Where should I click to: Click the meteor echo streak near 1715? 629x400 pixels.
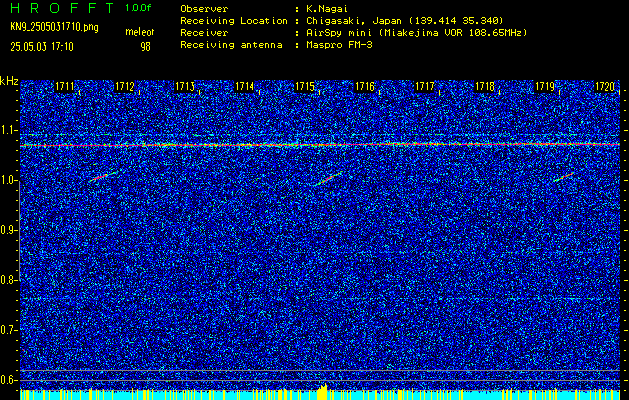pyautogui.click(x=328, y=179)
